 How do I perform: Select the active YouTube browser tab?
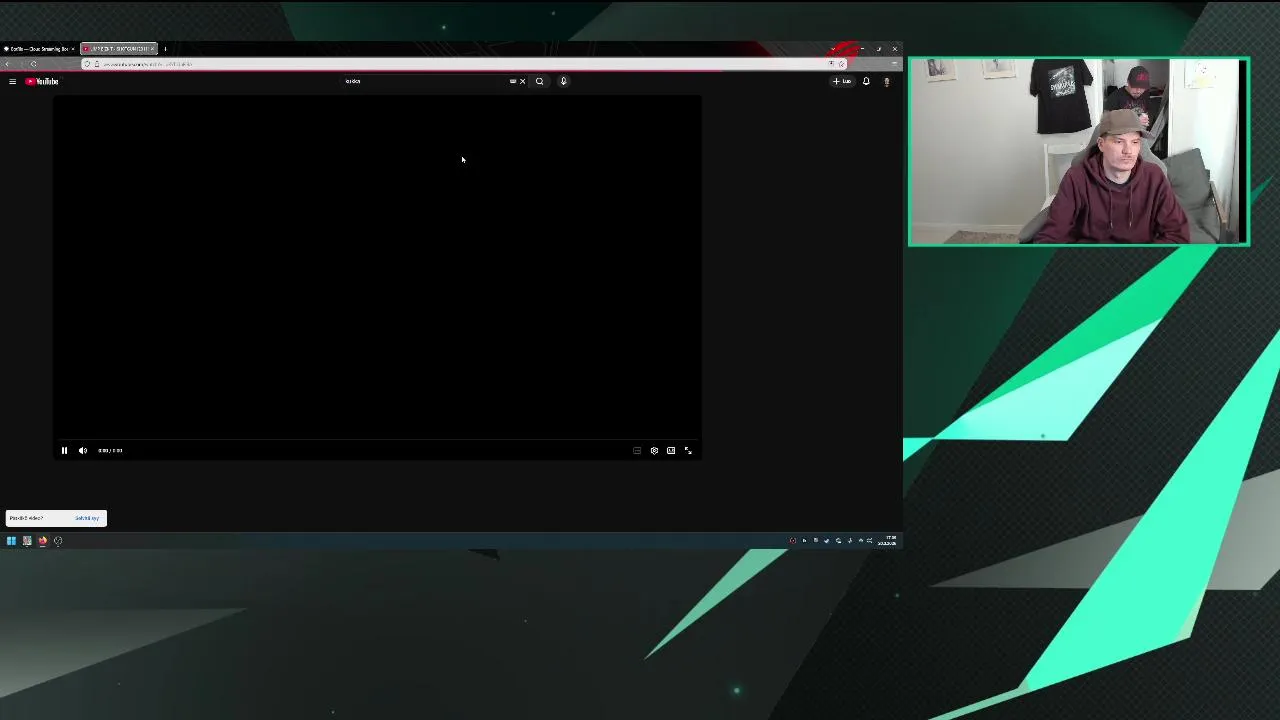click(118, 48)
